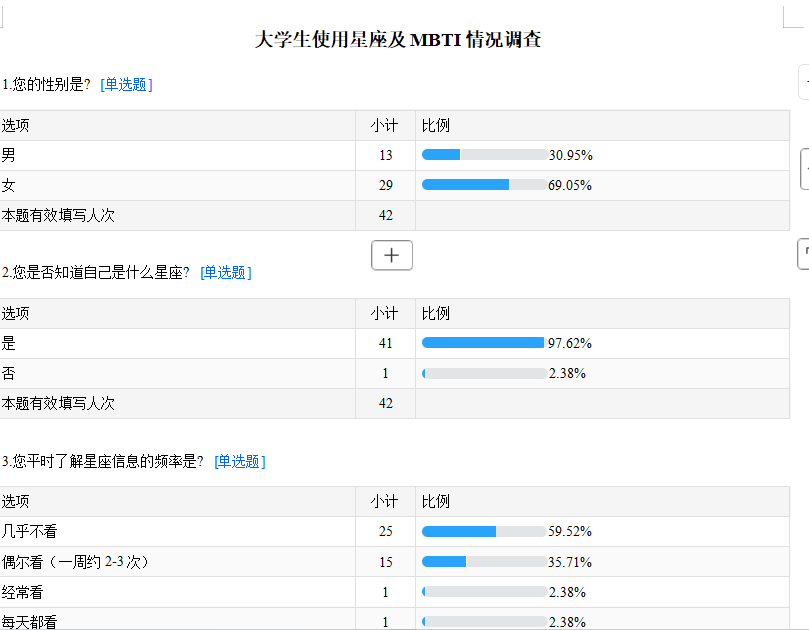Click the 男 option cell
Screen dimensions: 809x630
[177, 155]
